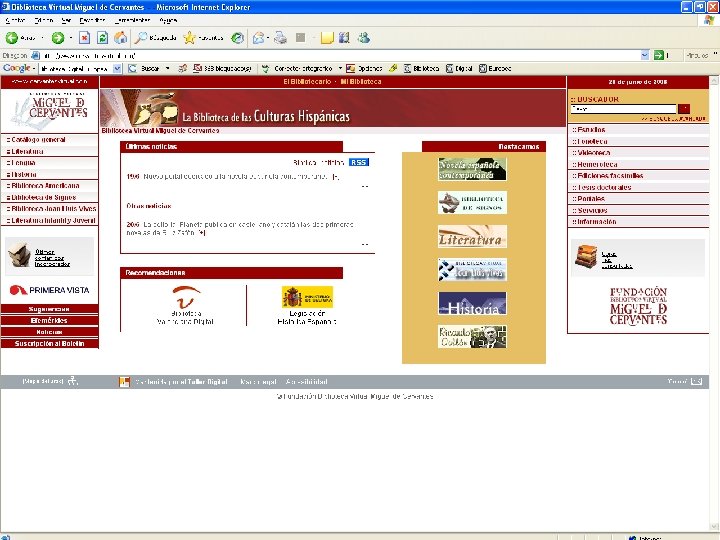Click the Accesibilidad footer link

[307, 382]
